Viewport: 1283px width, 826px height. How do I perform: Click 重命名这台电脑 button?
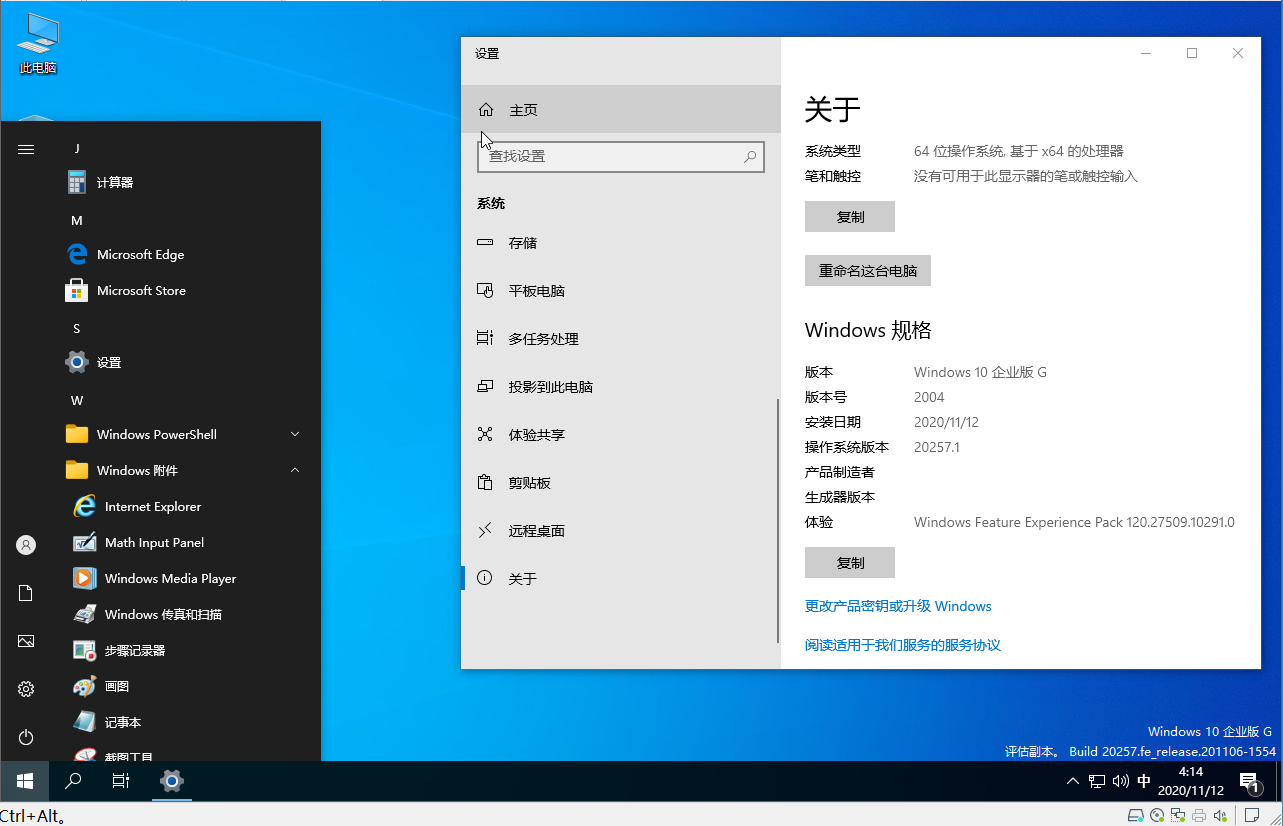pos(868,271)
